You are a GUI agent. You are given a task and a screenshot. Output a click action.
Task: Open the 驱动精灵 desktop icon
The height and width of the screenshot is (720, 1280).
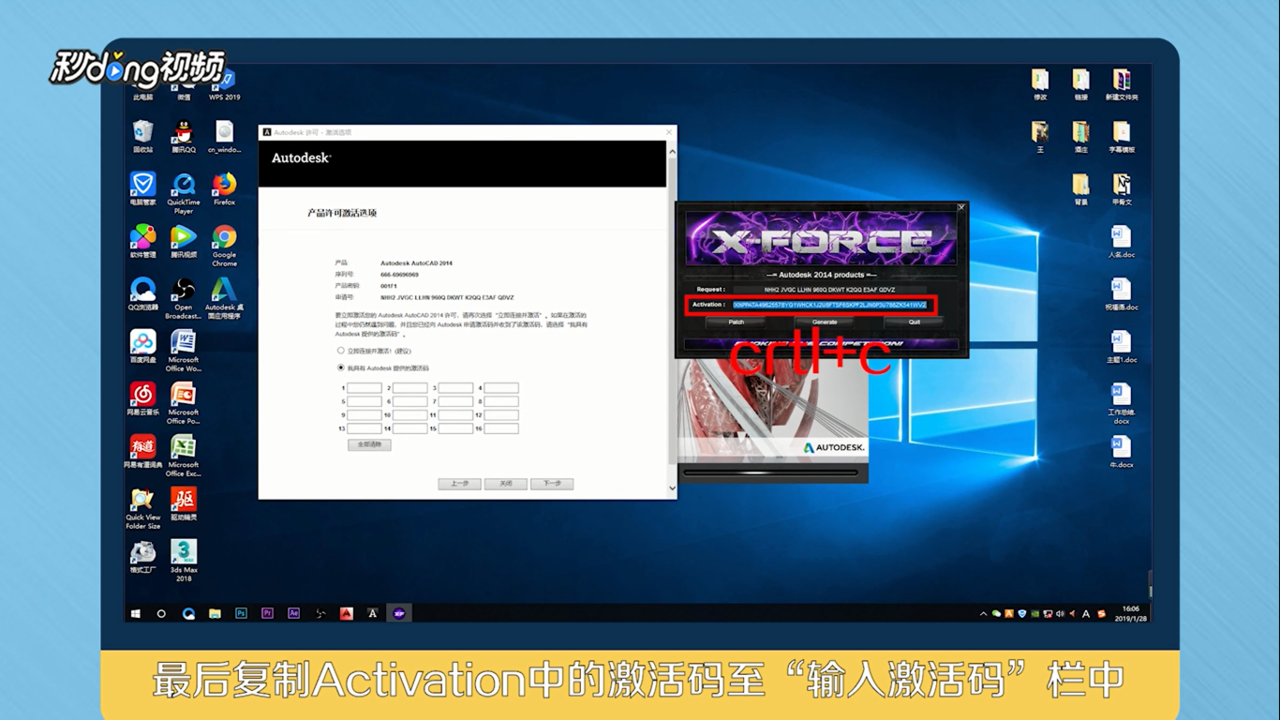point(183,504)
